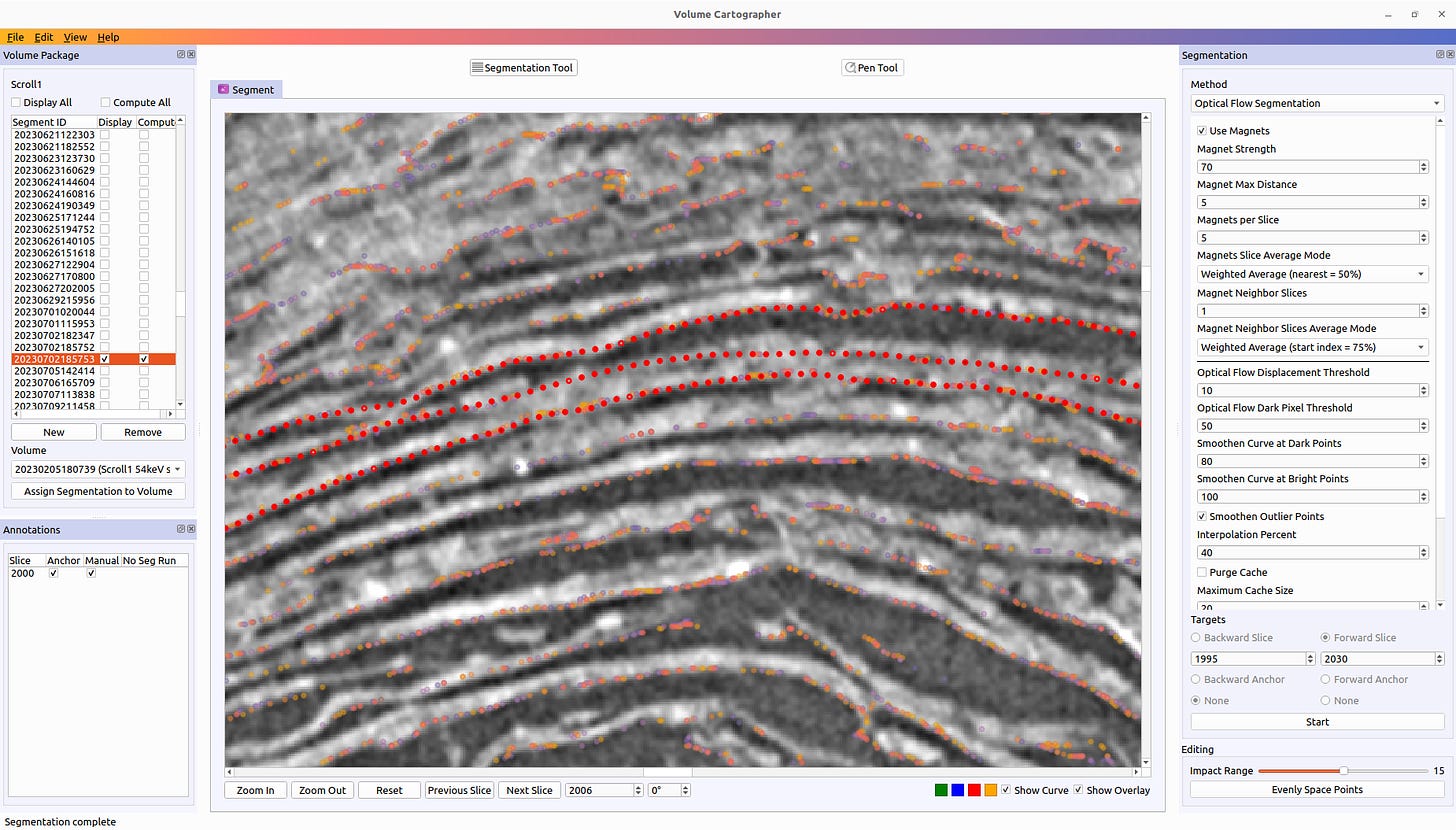1456x830 pixels.
Task: Step the forward slice 2030 spinner
Action: tap(1440, 659)
